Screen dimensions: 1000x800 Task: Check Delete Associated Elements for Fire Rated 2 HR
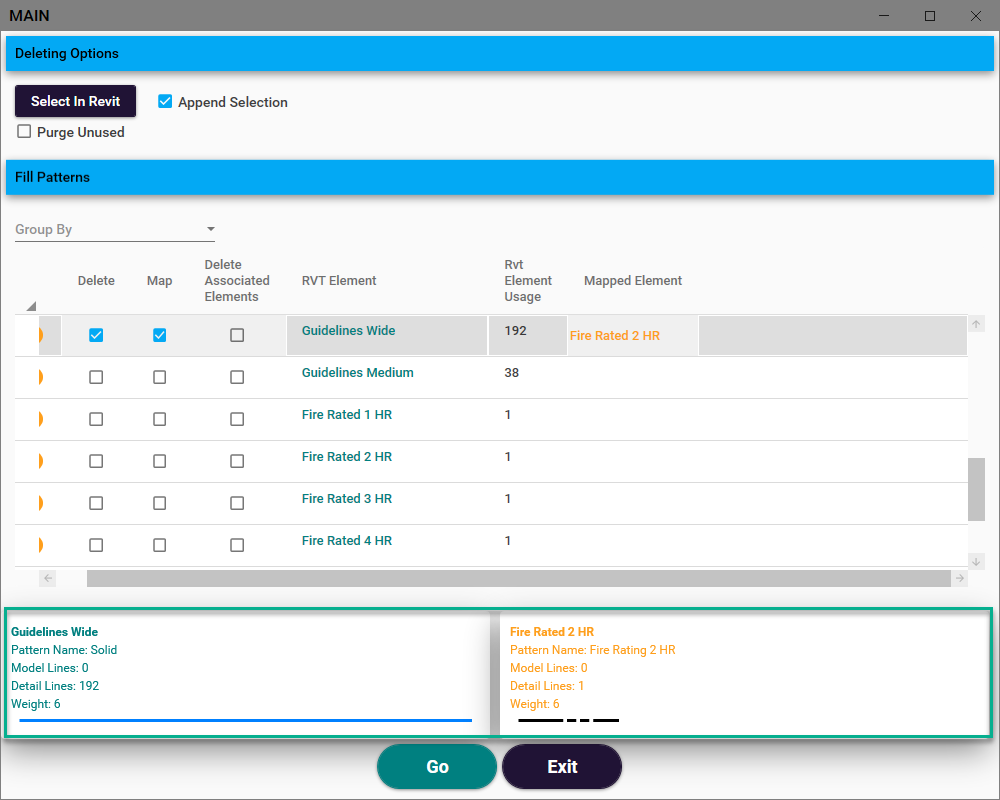(237, 461)
